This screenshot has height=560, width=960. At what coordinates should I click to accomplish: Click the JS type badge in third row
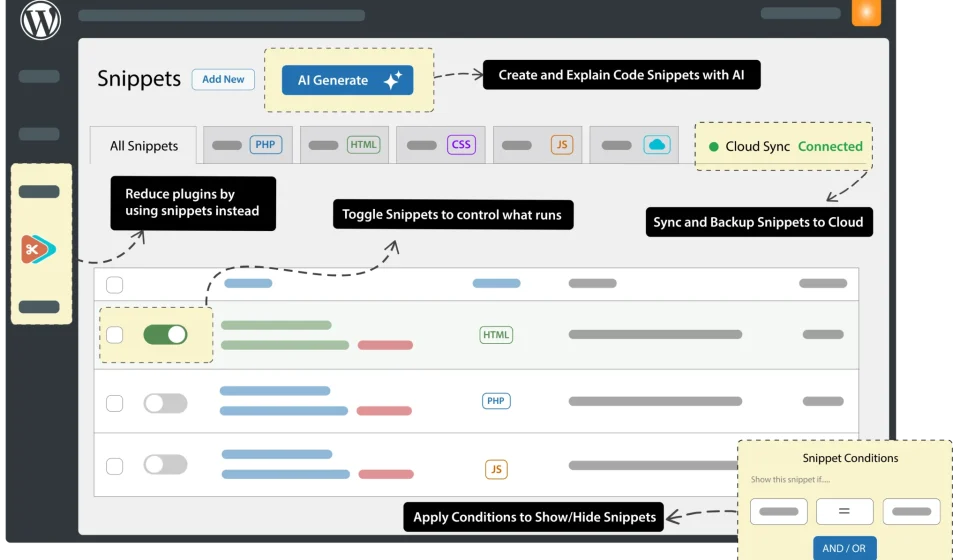tap(496, 469)
